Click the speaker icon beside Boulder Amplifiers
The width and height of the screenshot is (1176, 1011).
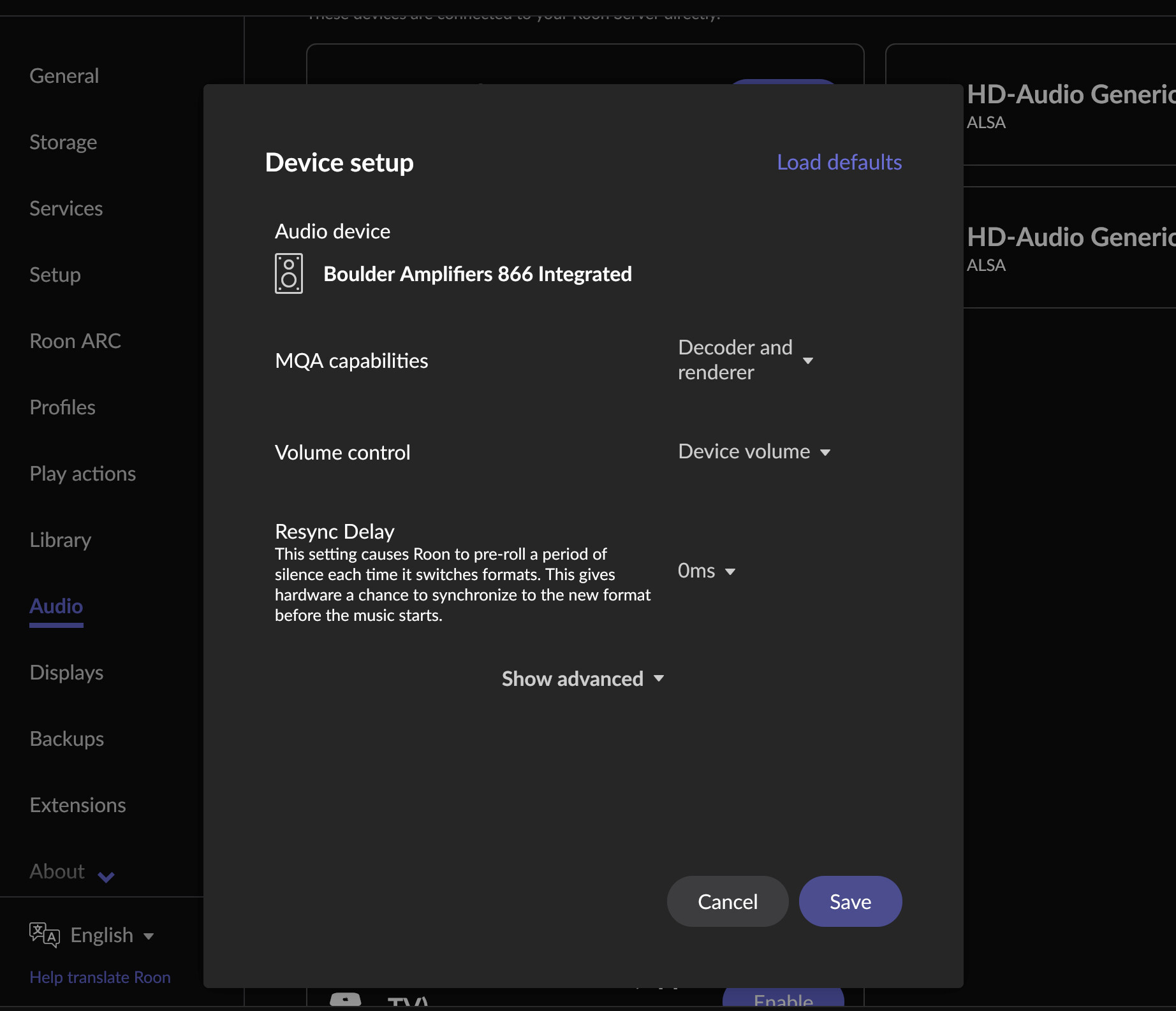288,273
